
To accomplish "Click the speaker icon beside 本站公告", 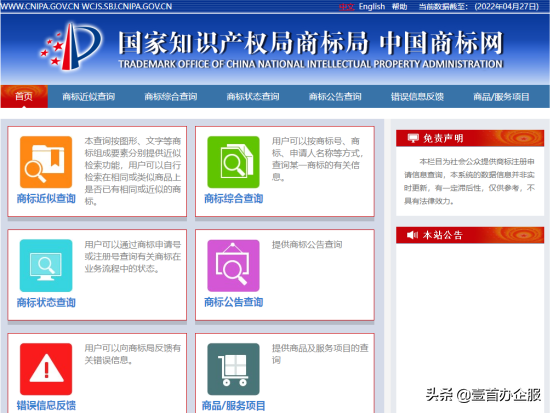I will coord(412,235).
